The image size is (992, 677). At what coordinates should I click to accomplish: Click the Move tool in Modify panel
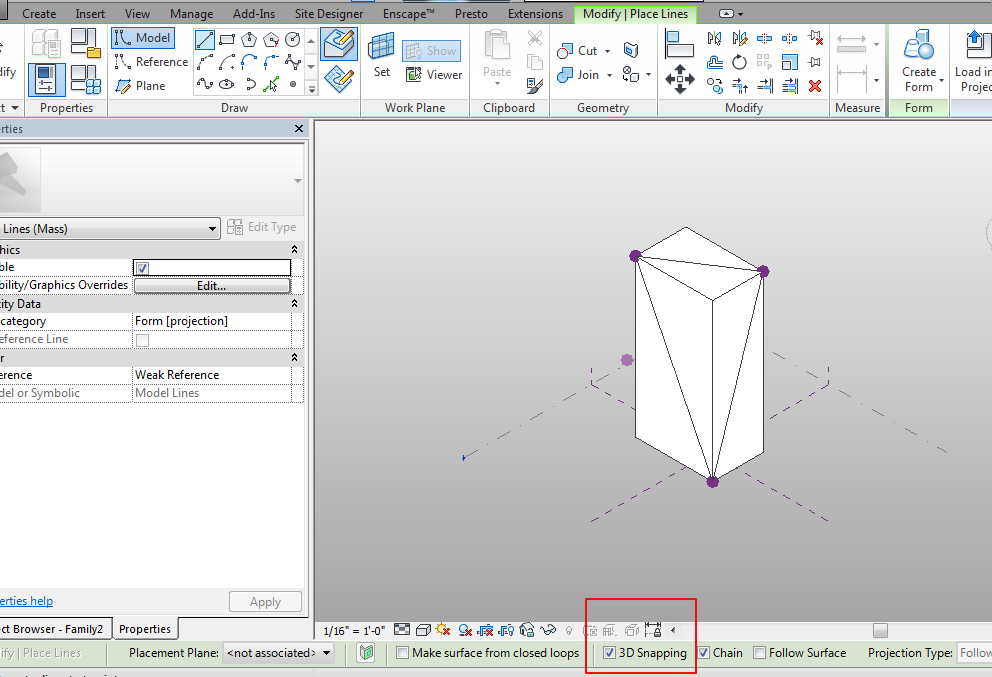[680, 78]
